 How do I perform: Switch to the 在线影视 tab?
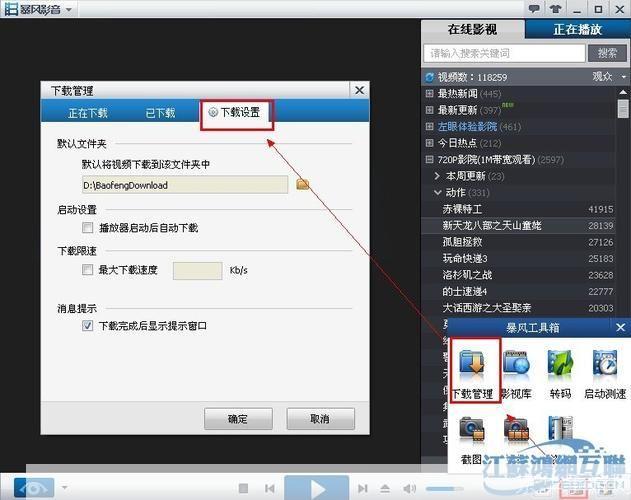coord(472,29)
